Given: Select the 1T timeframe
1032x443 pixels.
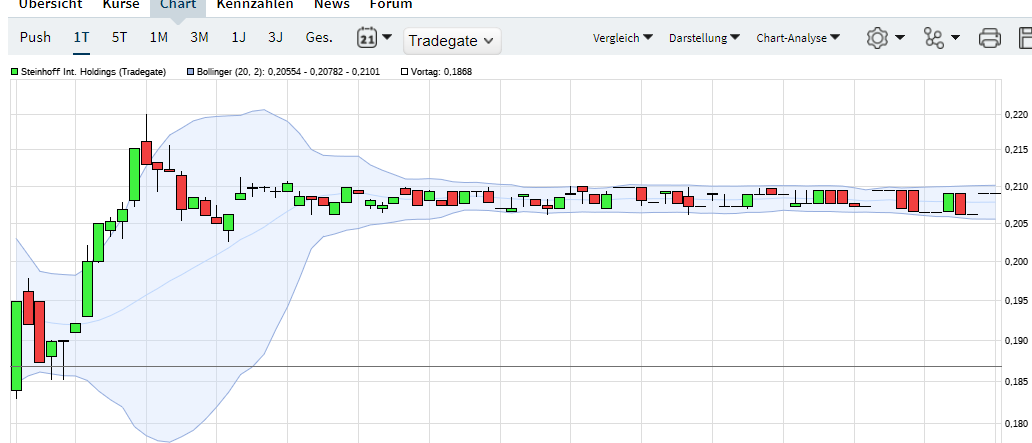Looking at the screenshot, I should [81, 38].
